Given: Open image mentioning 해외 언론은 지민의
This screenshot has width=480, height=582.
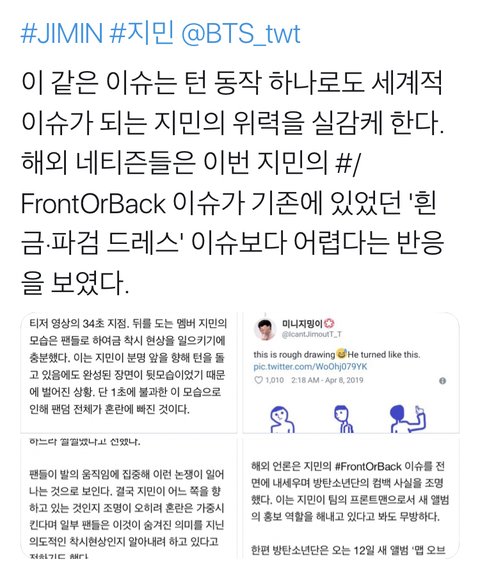Looking at the screenshot, I should click(x=351, y=498).
